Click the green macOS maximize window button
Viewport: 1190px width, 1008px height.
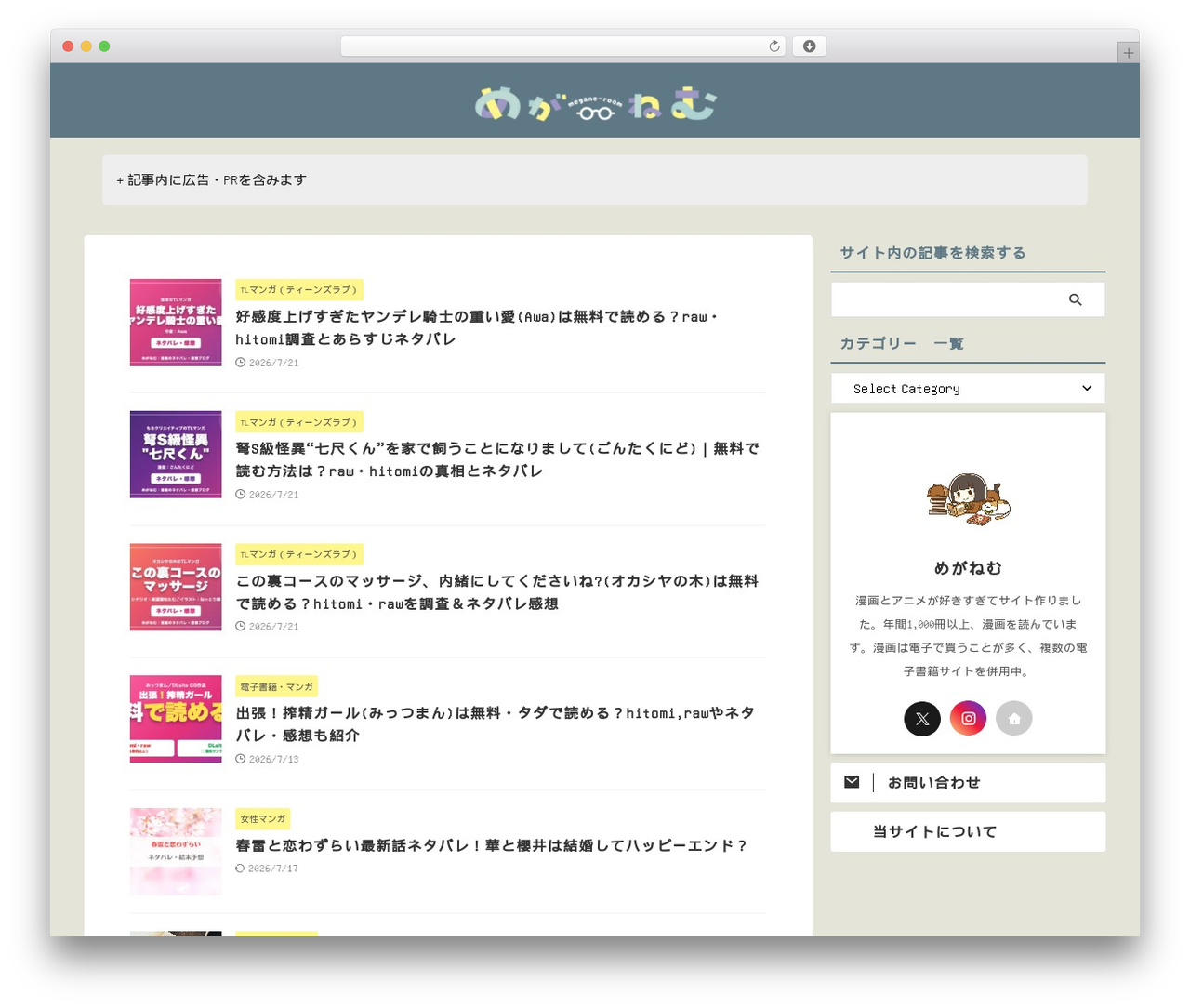tap(104, 46)
